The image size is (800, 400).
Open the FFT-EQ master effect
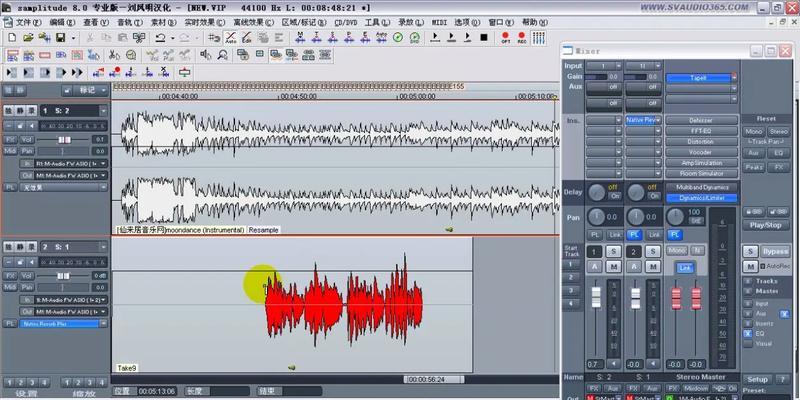(x=701, y=131)
